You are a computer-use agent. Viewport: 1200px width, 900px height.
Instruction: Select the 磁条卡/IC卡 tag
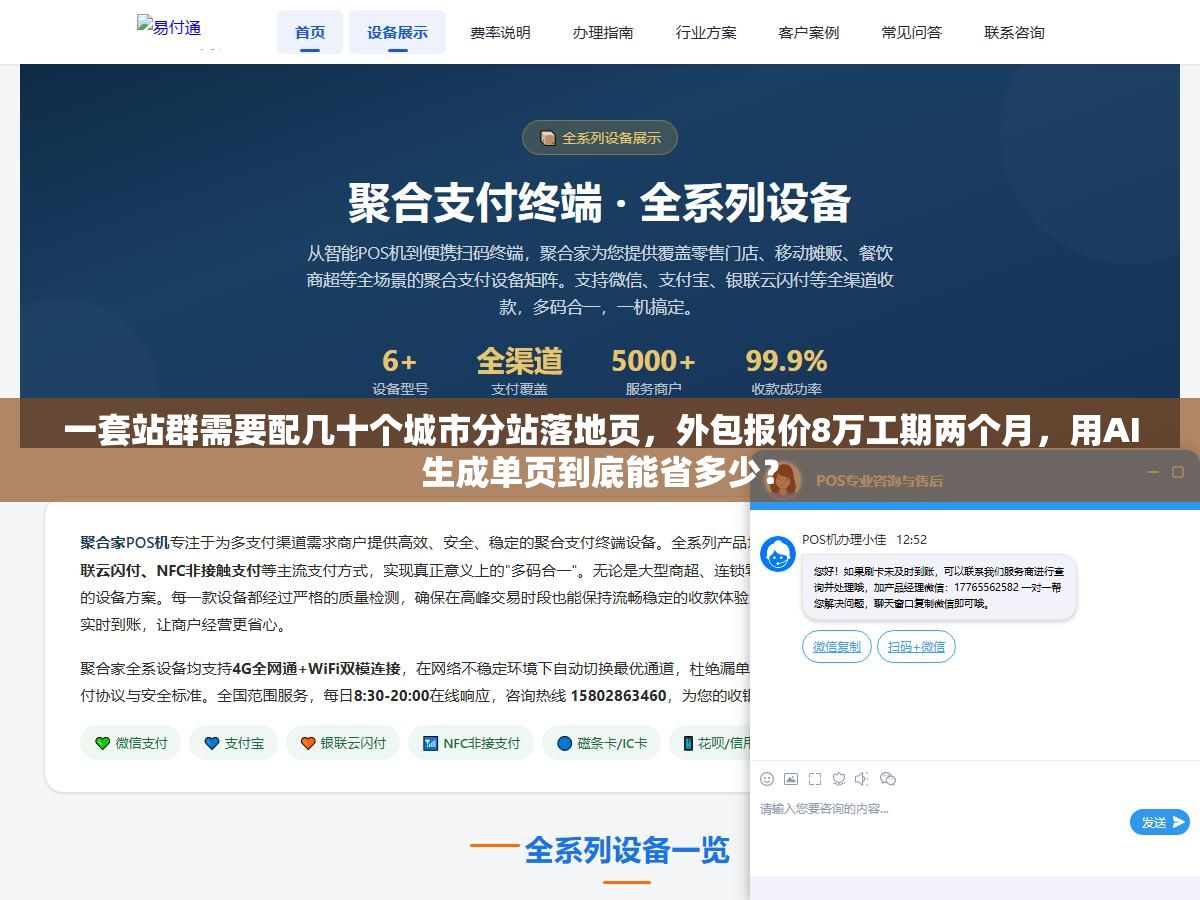click(601, 743)
